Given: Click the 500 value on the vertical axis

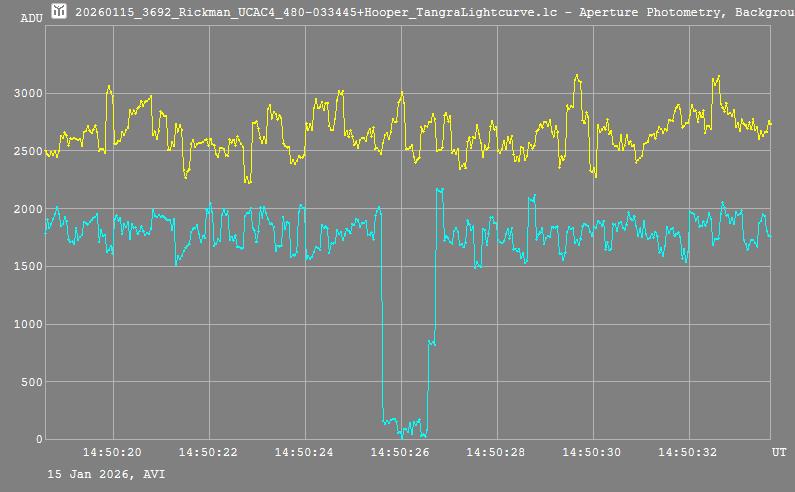Looking at the screenshot, I should click(x=30, y=382).
